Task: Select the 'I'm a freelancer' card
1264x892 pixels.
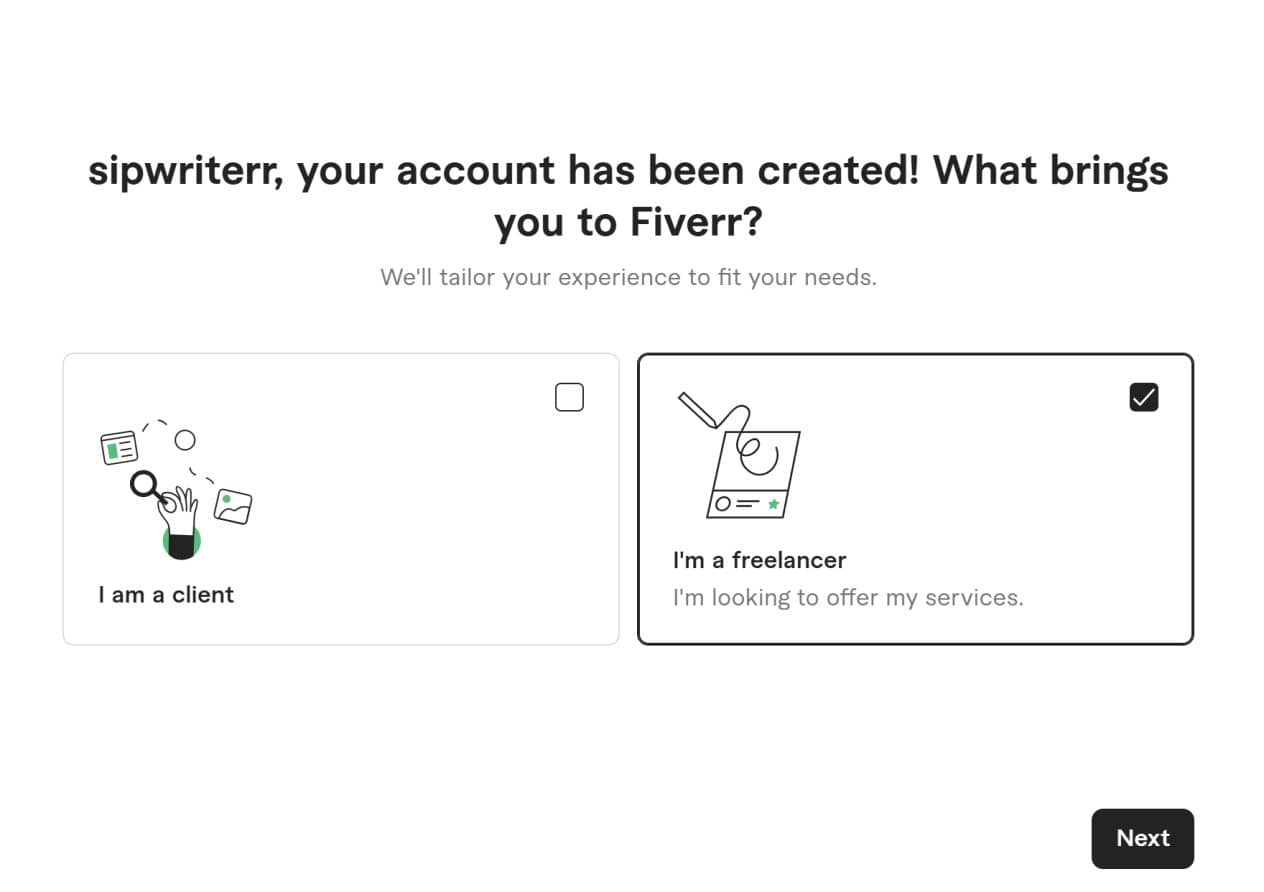Action: [915, 497]
